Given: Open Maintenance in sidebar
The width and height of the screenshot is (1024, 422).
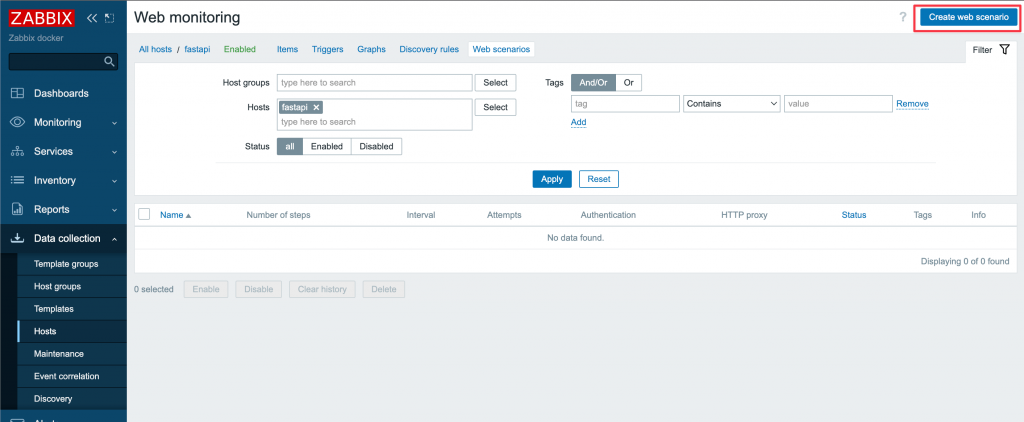Looking at the screenshot, I should tap(59, 354).
